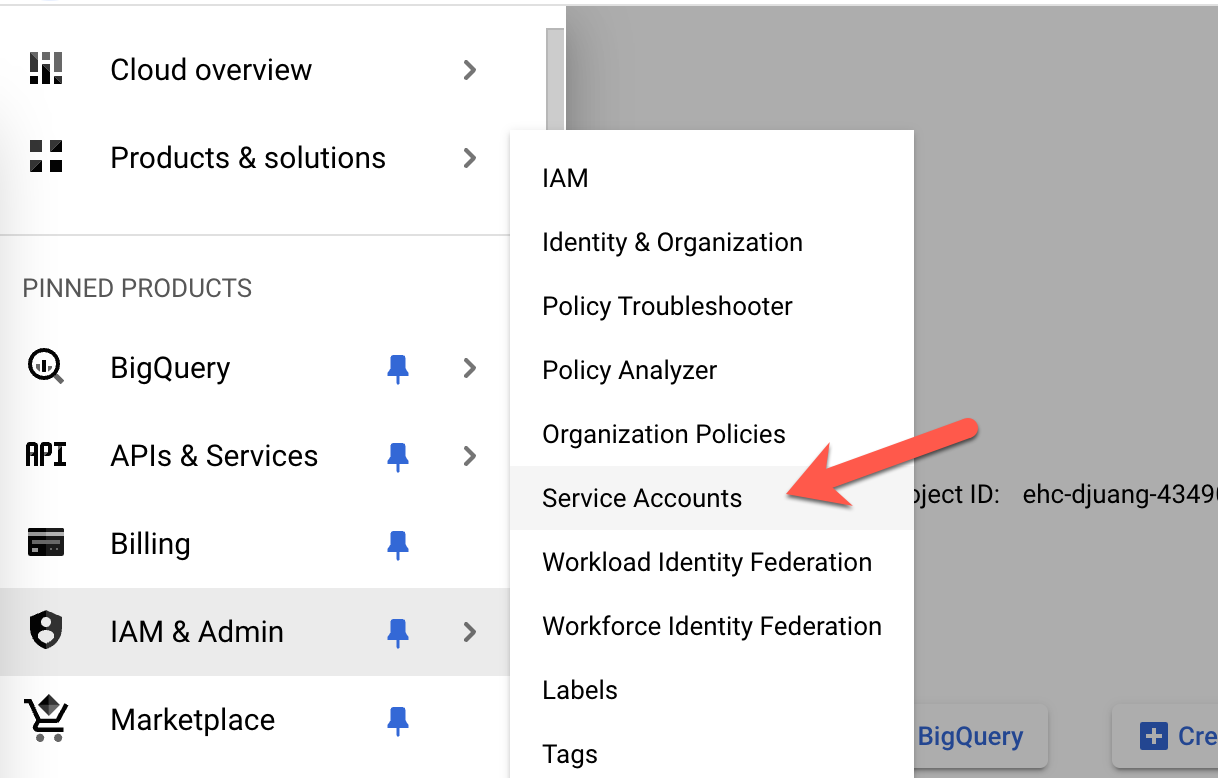Open Service Accounts from the menu
Screen dimensions: 1218x778
642,497
